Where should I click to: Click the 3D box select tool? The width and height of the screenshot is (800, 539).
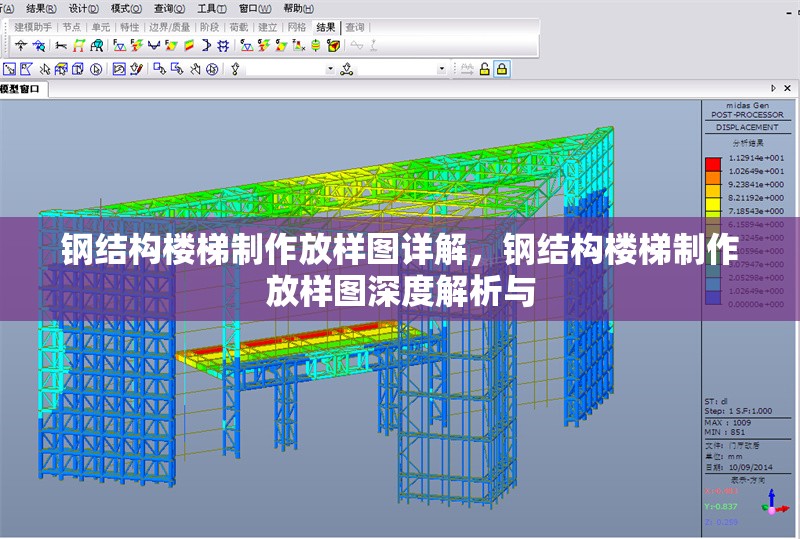point(78,69)
